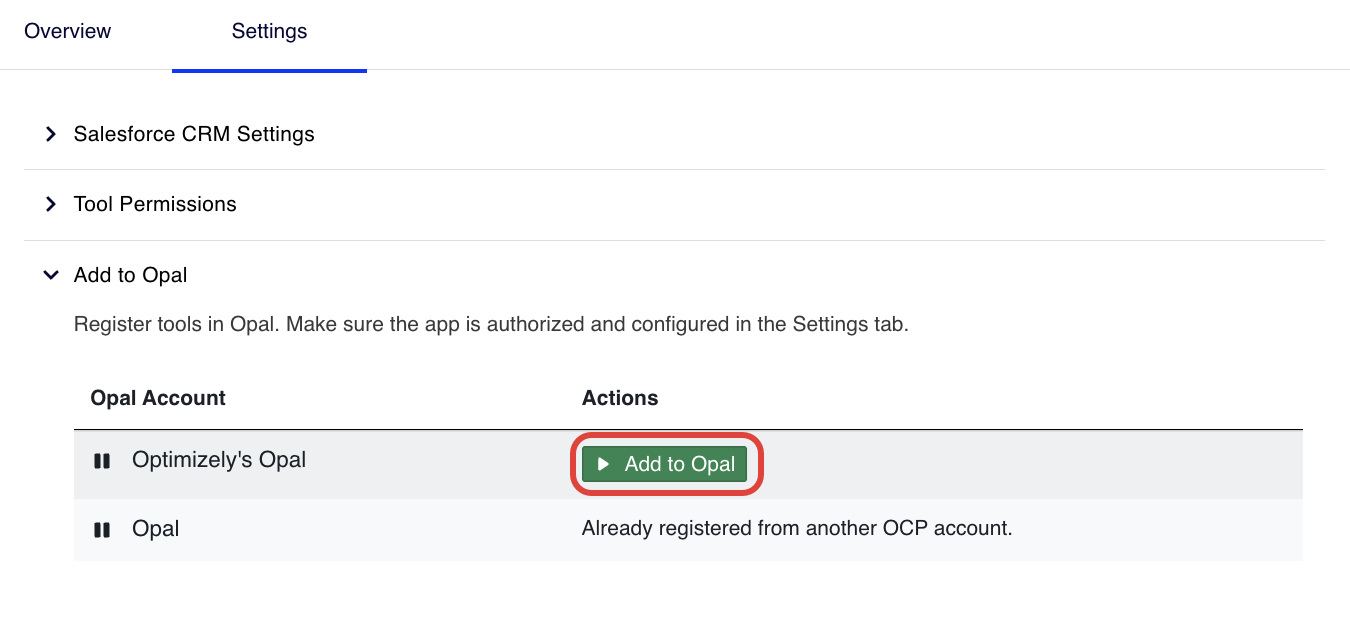Switch to the Overview tab

pyautogui.click(x=68, y=32)
